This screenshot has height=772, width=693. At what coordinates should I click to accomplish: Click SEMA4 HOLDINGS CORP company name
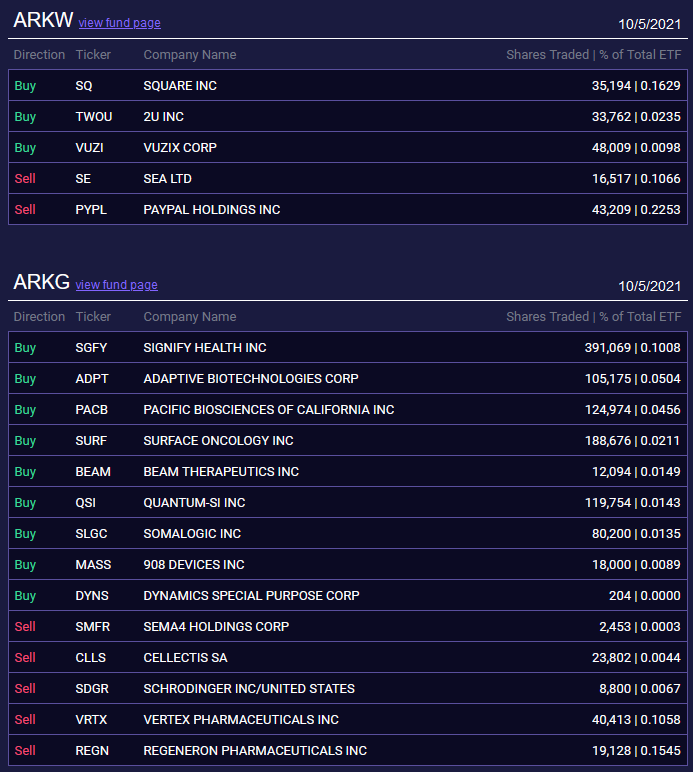(x=216, y=627)
